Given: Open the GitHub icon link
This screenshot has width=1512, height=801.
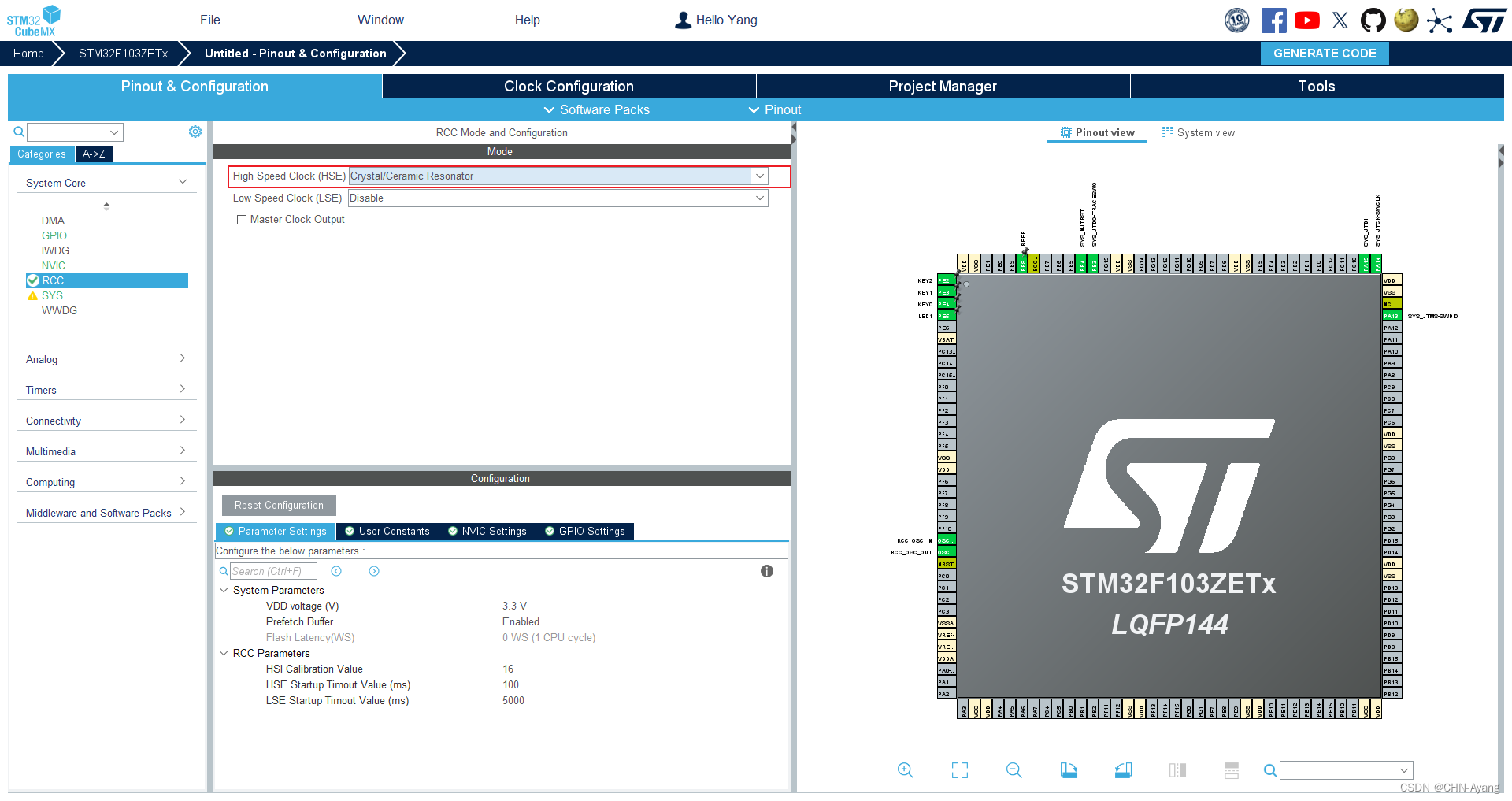Looking at the screenshot, I should coord(1373,20).
